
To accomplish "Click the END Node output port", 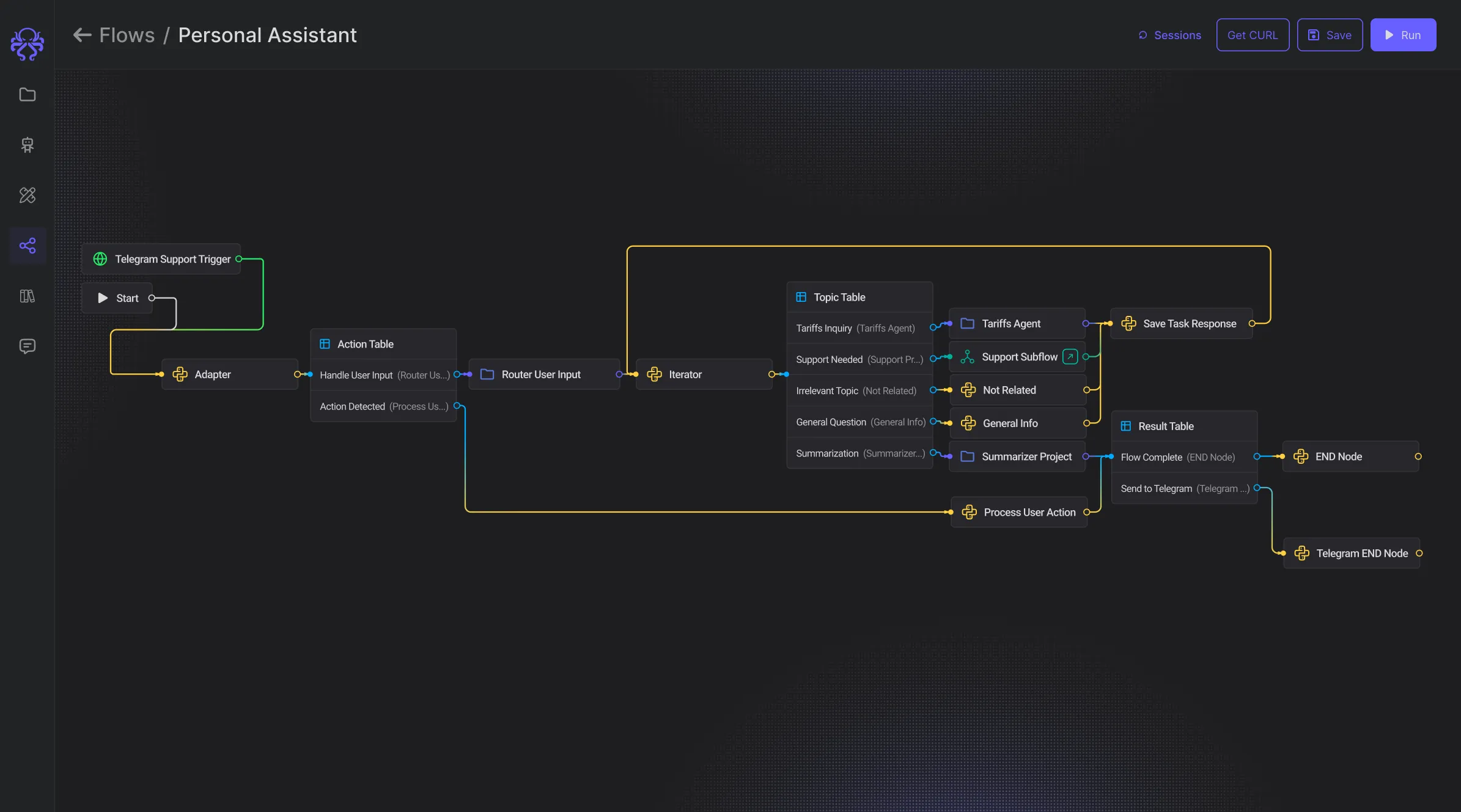I will click(1418, 456).
